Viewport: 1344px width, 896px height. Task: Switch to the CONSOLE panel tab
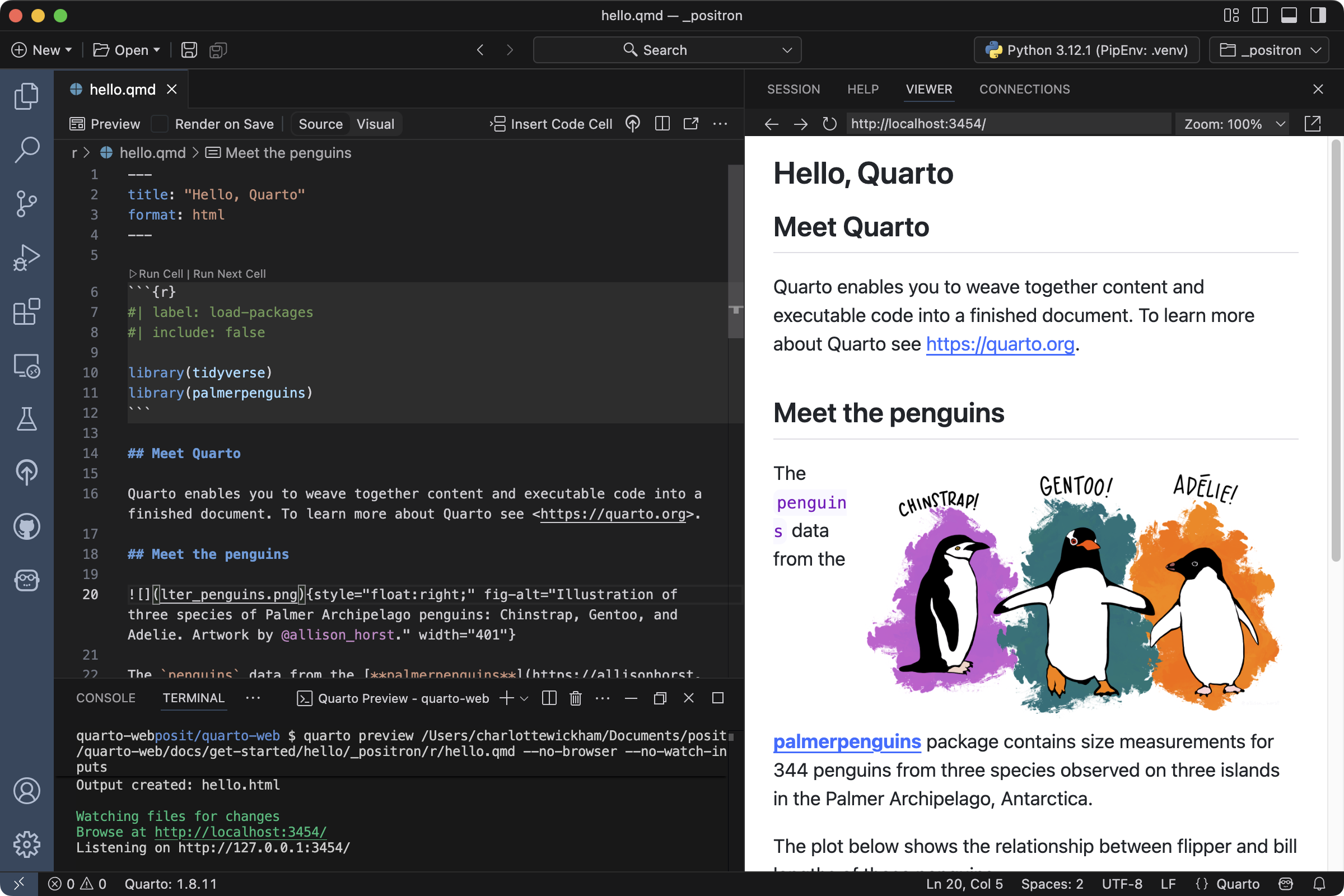pos(106,698)
